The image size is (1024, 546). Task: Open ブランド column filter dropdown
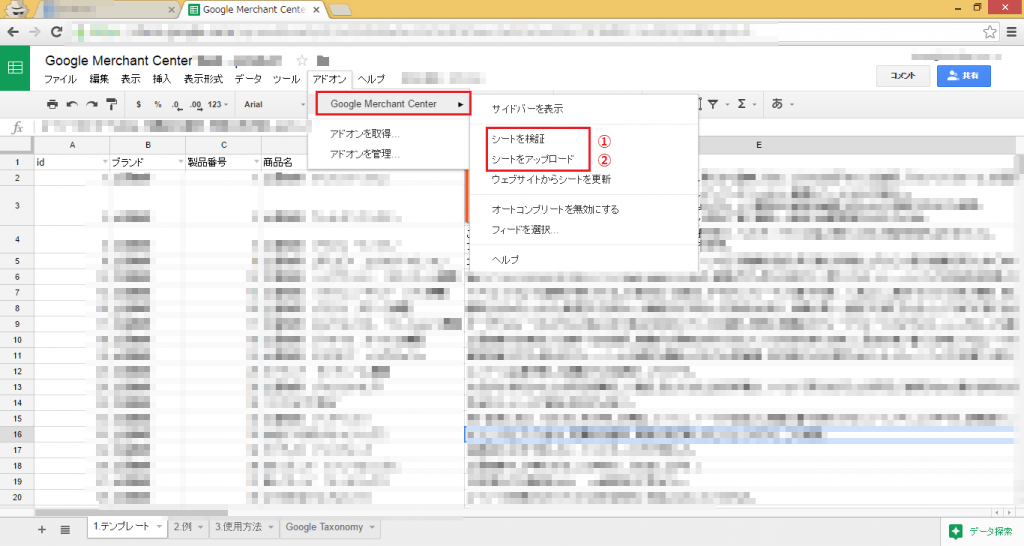click(181, 162)
